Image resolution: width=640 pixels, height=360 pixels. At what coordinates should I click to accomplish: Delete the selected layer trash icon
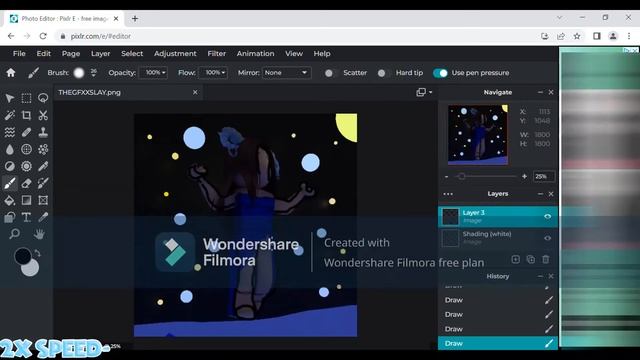pos(546,259)
